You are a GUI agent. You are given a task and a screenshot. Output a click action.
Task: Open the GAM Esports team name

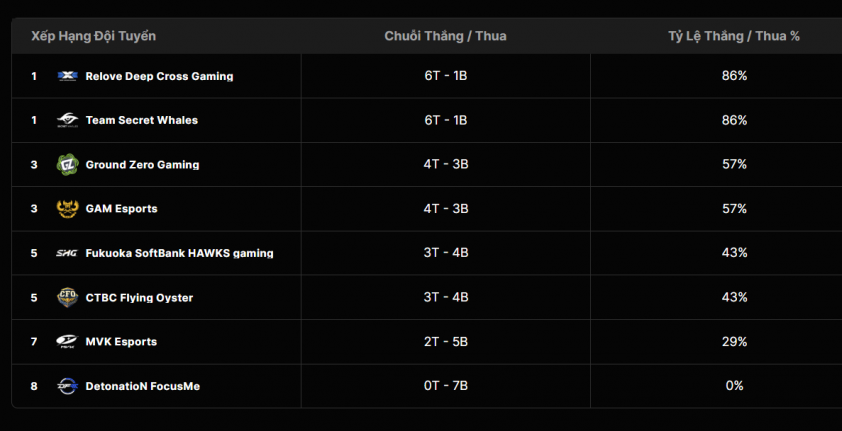click(121, 209)
